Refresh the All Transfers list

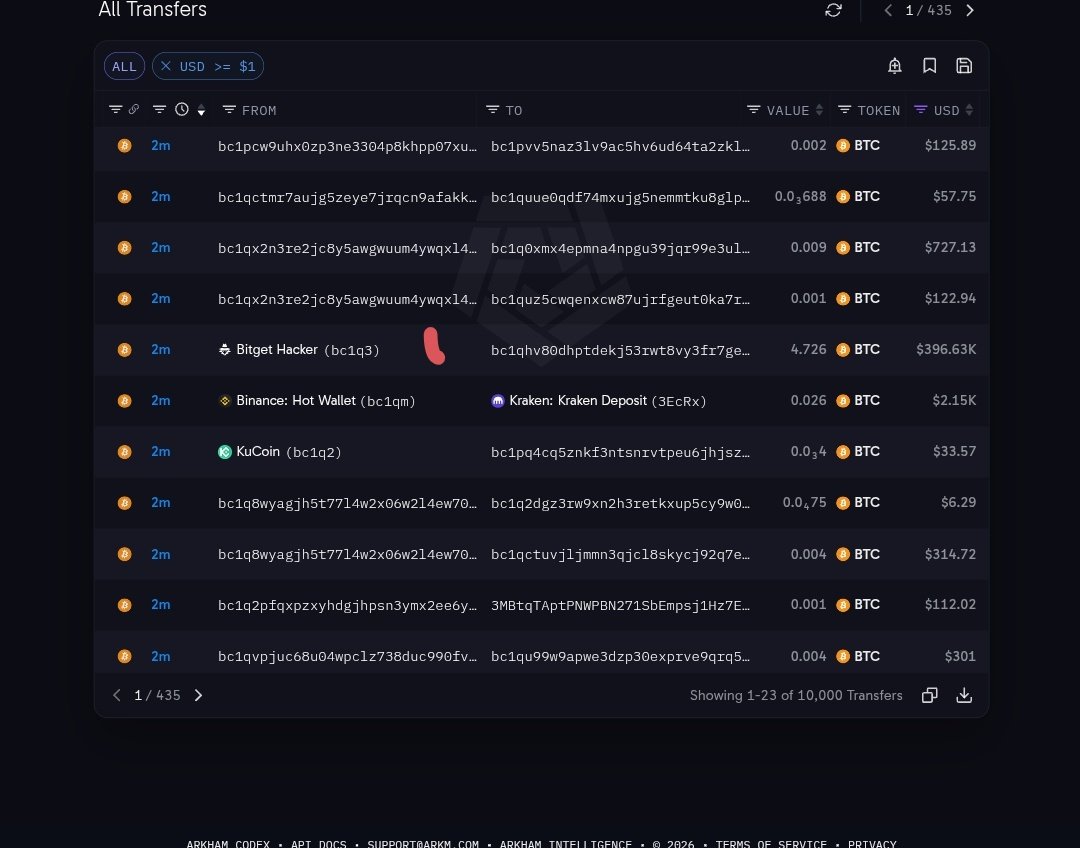pos(833,10)
